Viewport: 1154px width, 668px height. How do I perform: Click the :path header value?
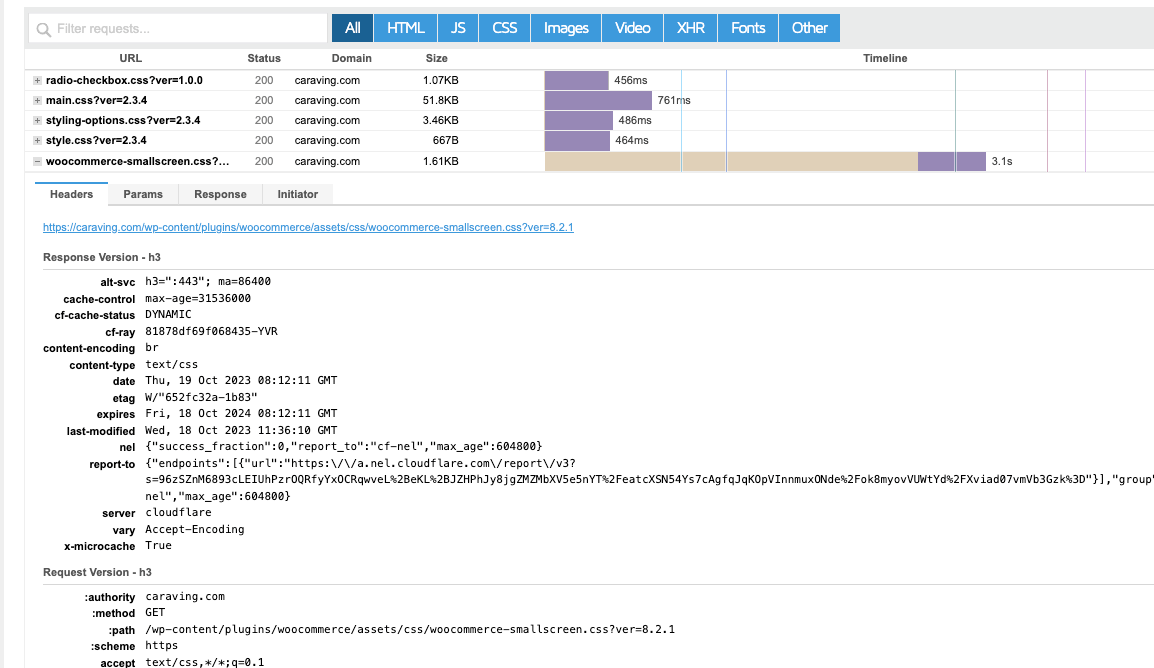click(410, 629)
